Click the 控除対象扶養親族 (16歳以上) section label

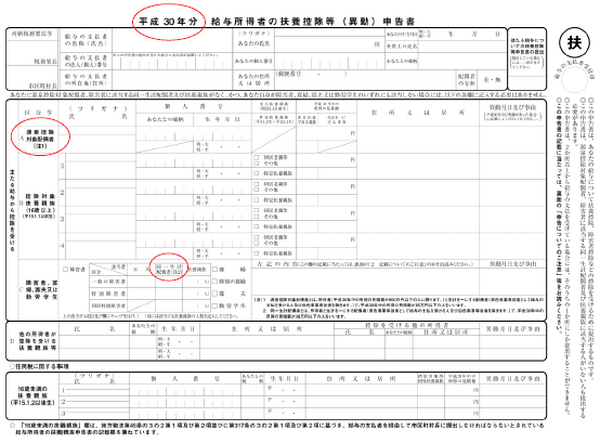click(x=39, y=206)
